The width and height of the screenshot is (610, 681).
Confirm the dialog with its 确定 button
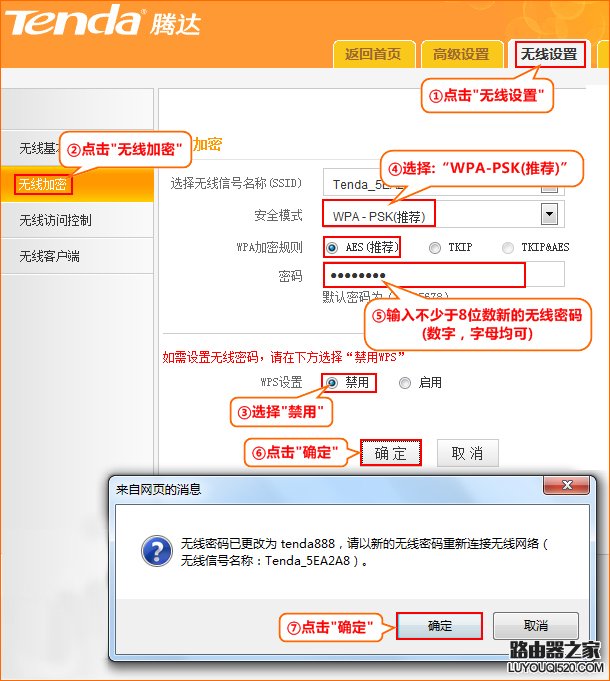tap(439, 625)
